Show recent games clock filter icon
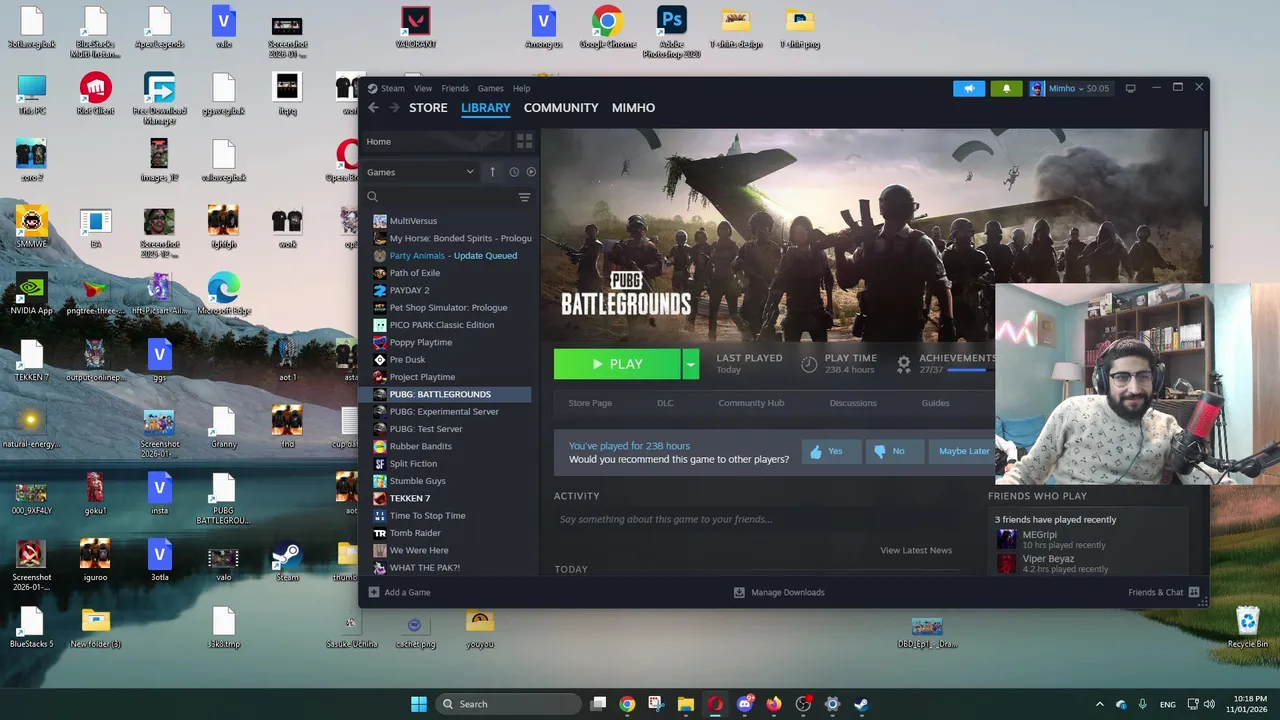This screenshot has width=1280, height=720. [x=514, y=172]
